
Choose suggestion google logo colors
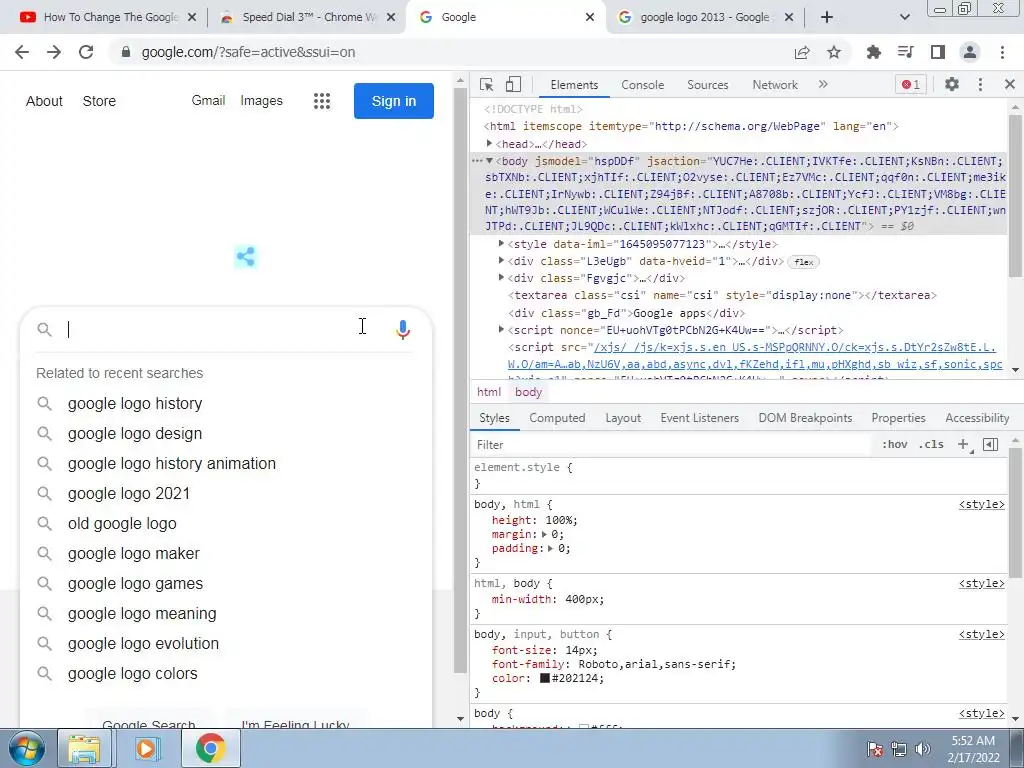tap(133, 673)
